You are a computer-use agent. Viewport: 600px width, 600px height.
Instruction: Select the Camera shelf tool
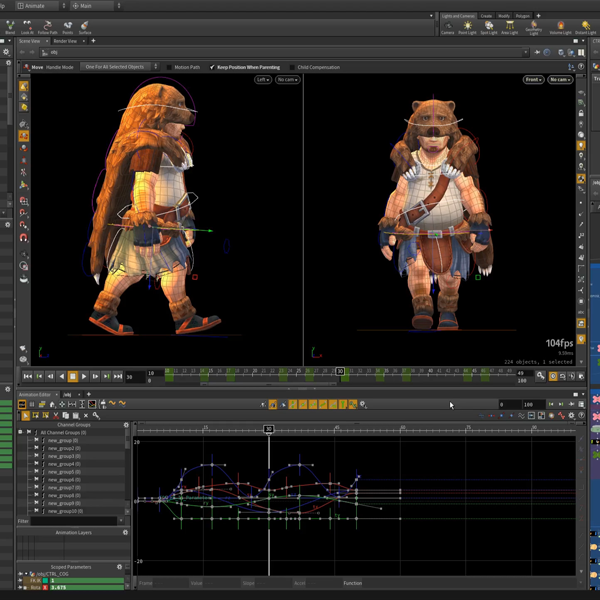447,27
